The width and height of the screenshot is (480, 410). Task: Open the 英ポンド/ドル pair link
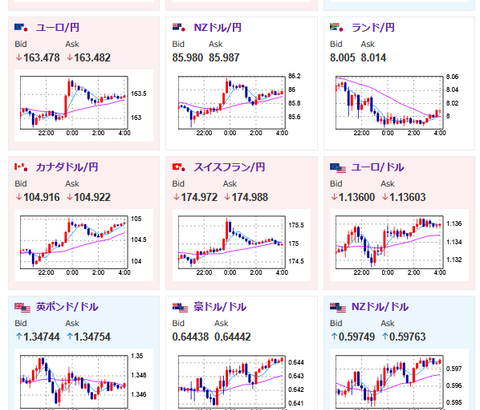[67, 307]
